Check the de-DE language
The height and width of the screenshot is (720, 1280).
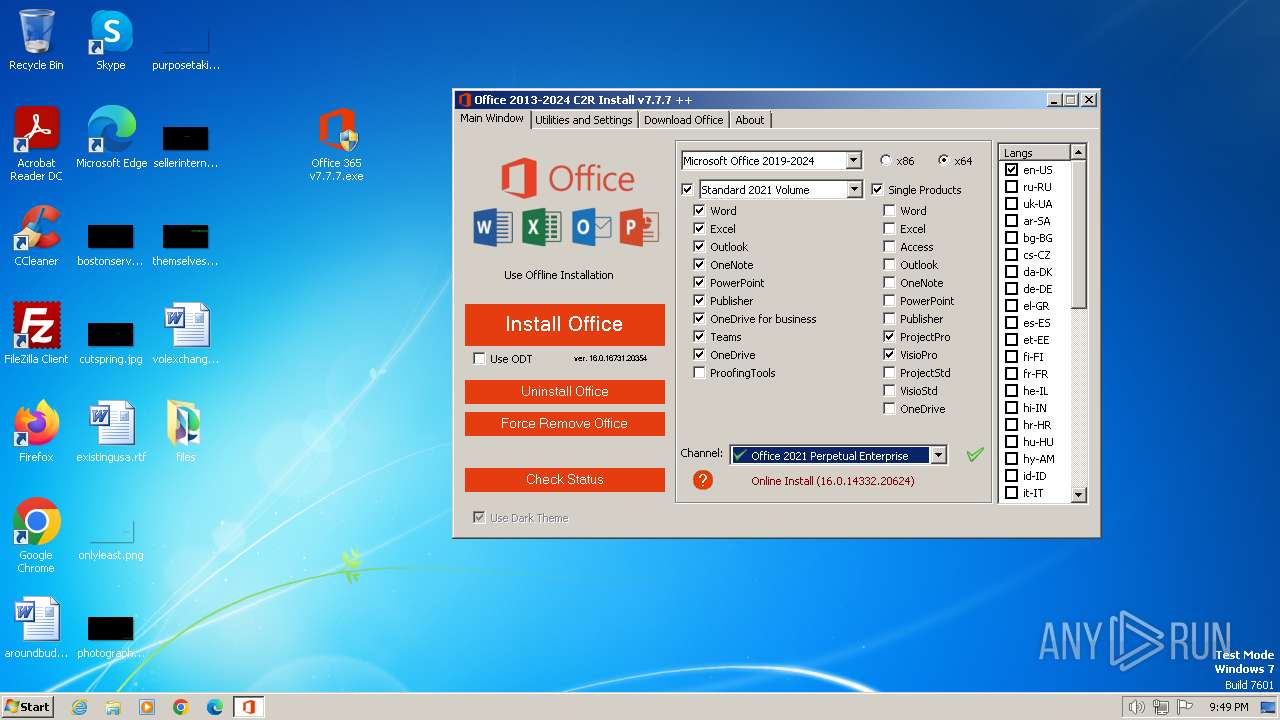point(1011,289)
